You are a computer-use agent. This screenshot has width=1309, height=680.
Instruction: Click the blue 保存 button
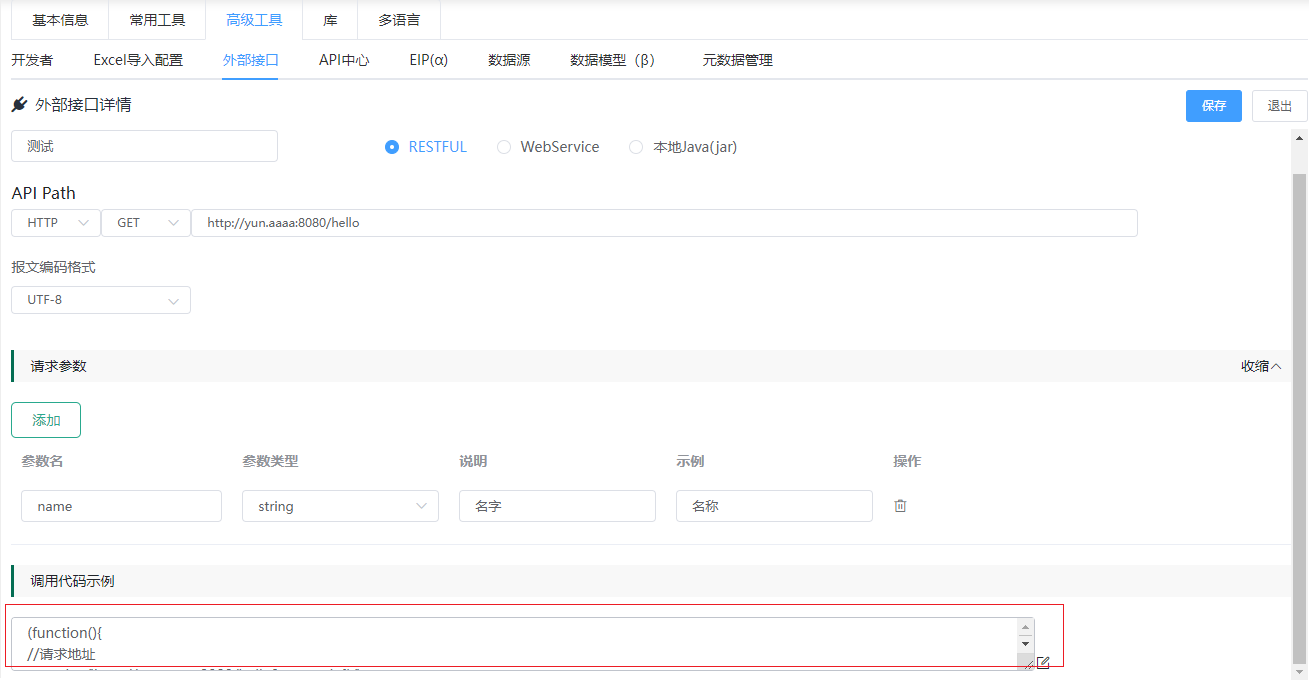click(x=1213, y=106)
